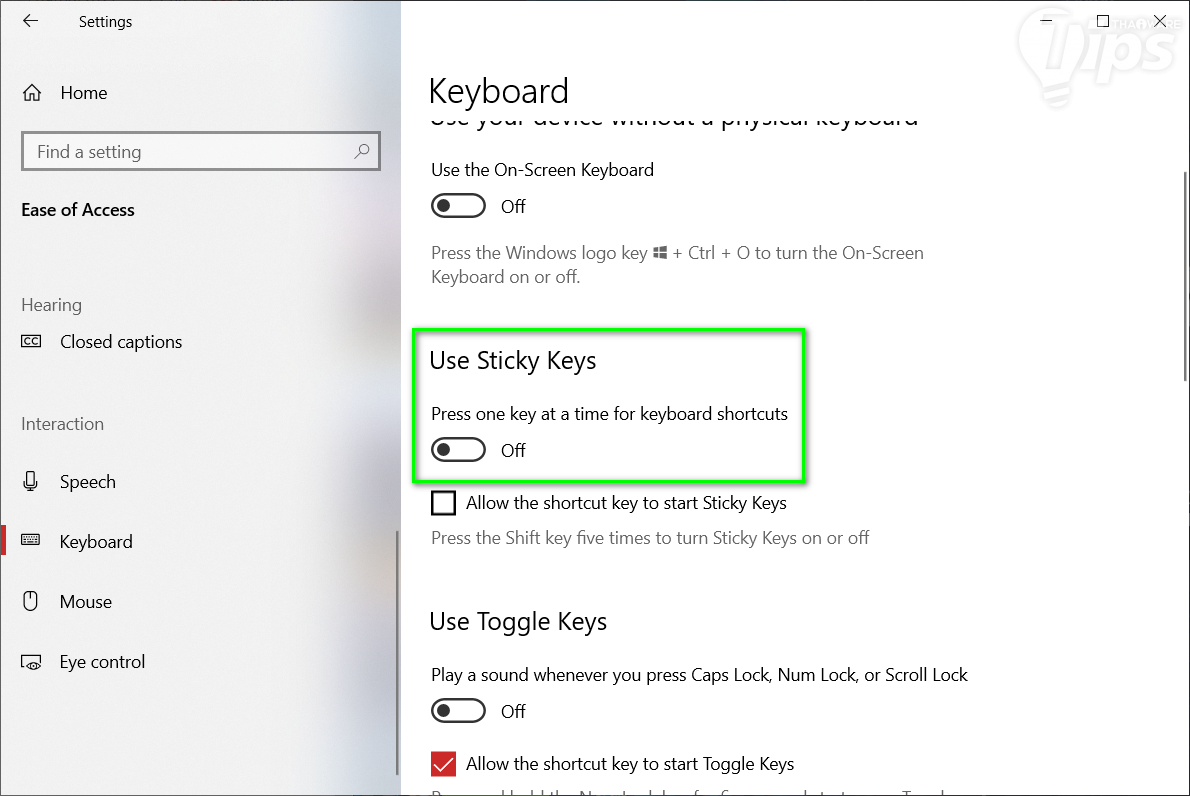This screenshot has height=796, width=1190.
Task: Maximize the Settings window
Action: pos(1103,21)
